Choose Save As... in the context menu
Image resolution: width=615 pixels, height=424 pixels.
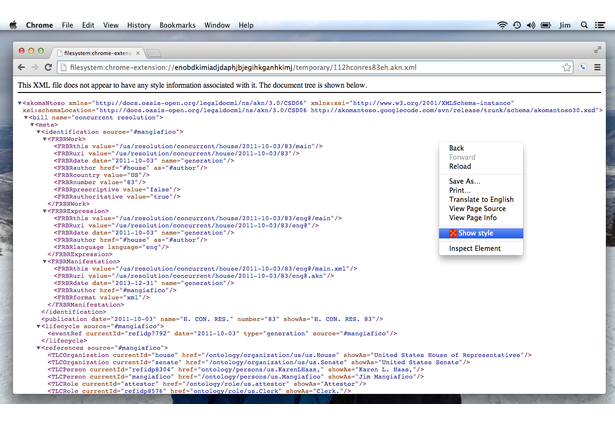coord(481,181)
